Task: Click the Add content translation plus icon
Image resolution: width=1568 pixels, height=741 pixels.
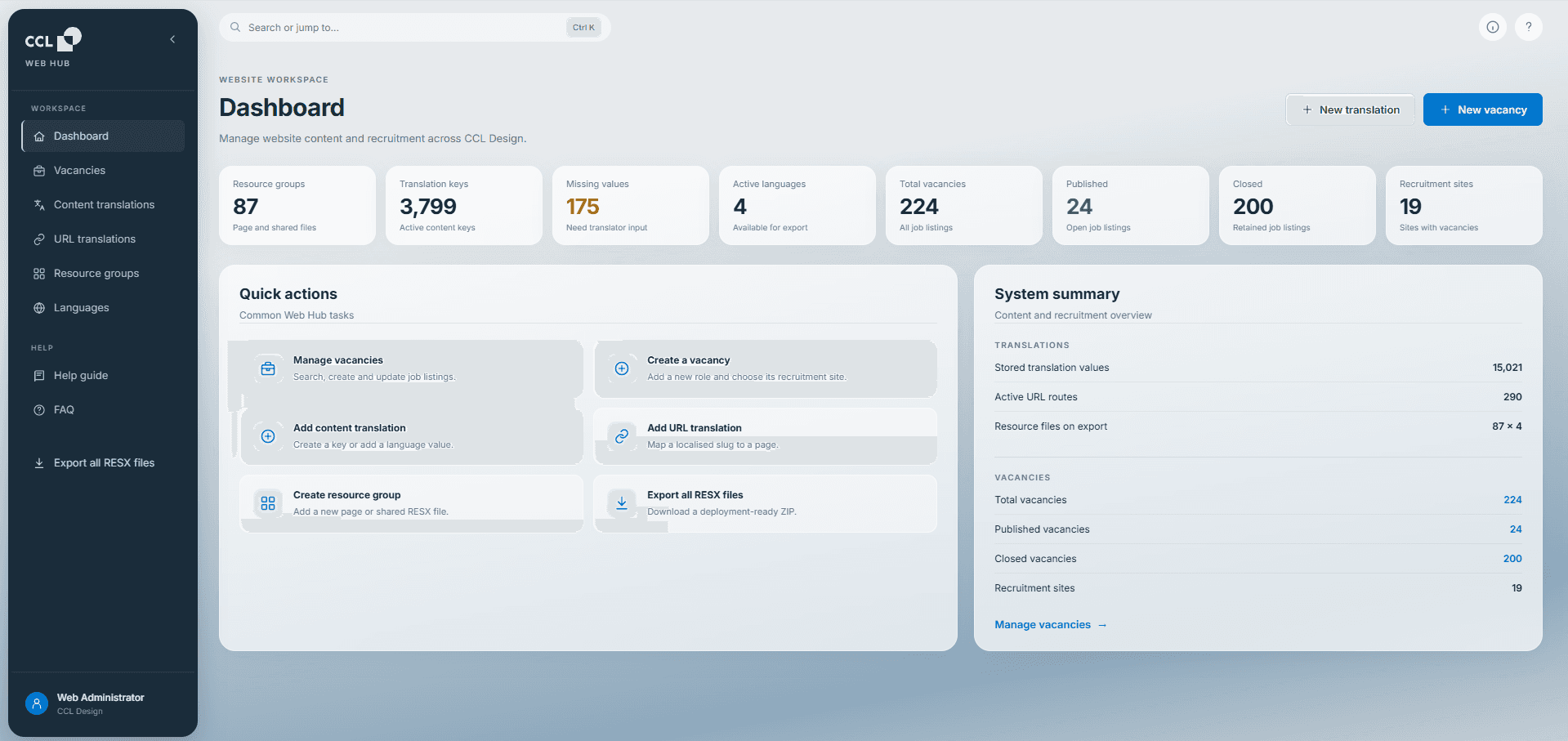Action: point(268,436)
